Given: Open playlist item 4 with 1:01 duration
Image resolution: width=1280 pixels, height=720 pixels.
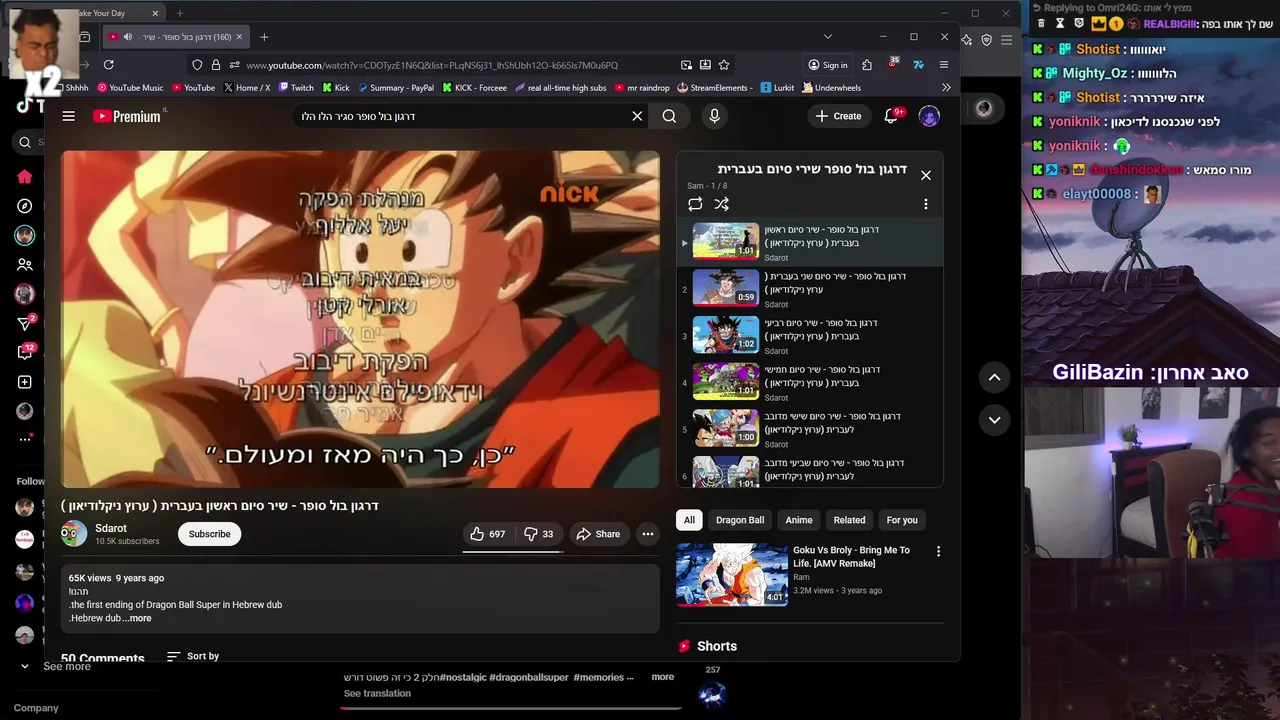Looking at the screenshot, I should (810, 381).
